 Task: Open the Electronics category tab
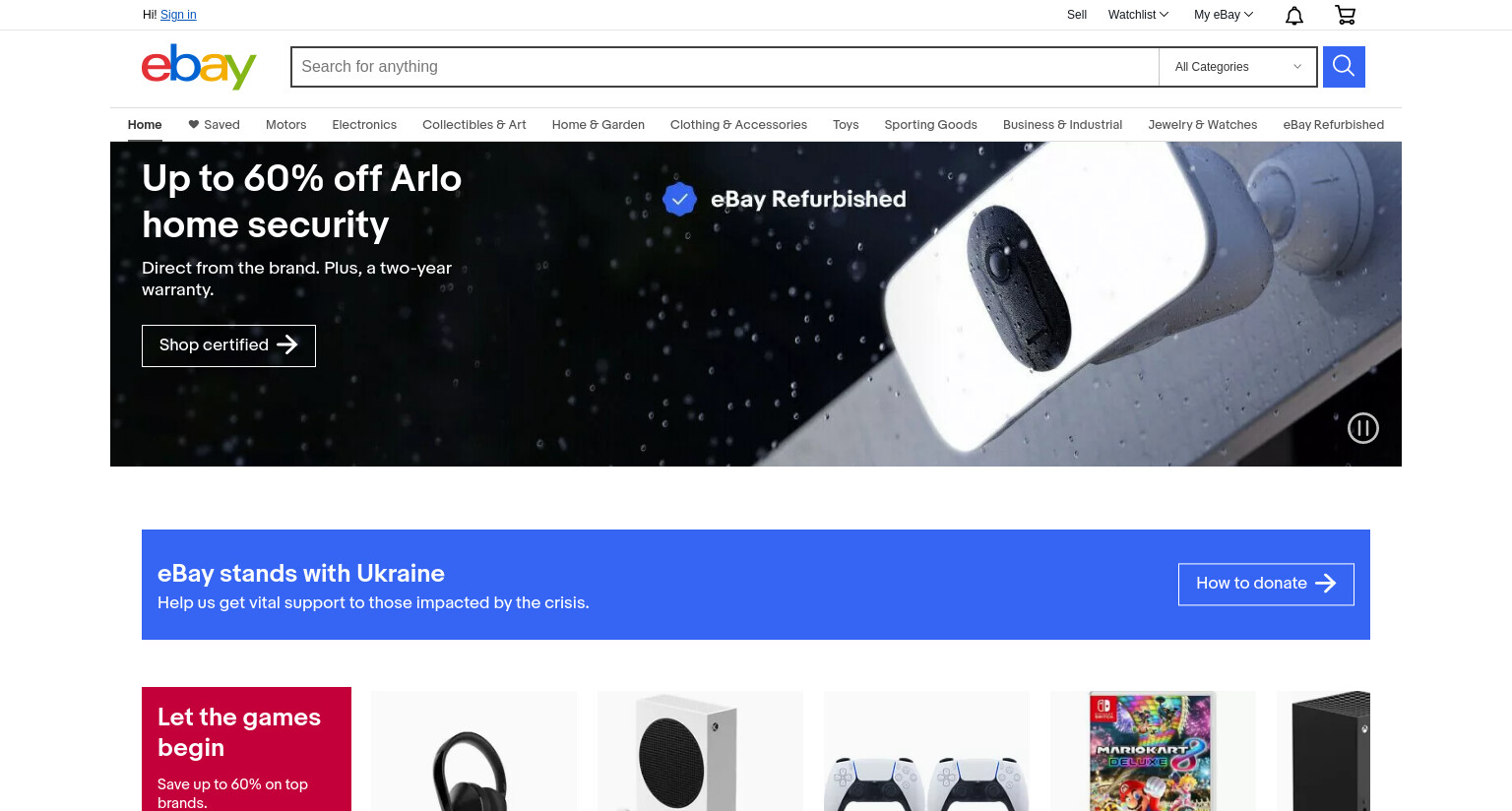click(364, 125)
